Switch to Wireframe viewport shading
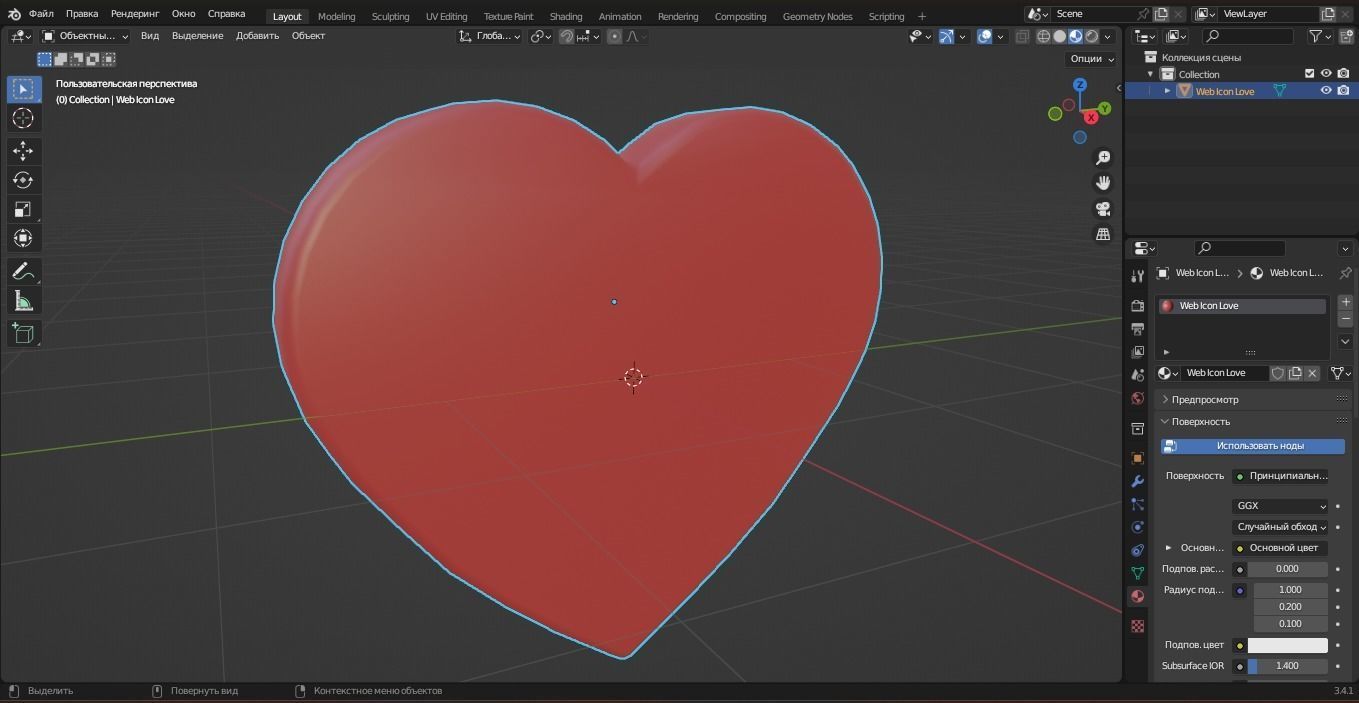This screenshot has height=703, width=1359. pos(1044,36)
